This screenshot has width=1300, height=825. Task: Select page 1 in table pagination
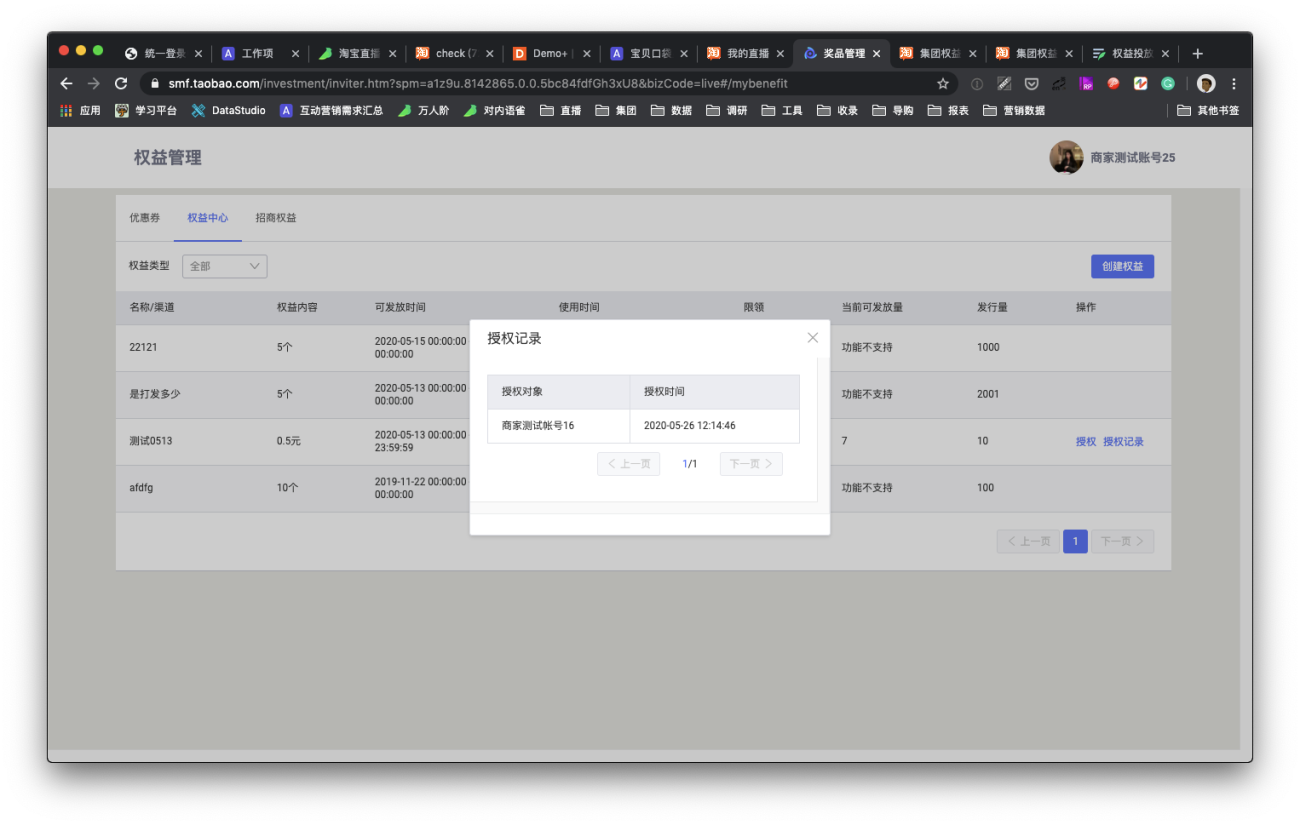[x=1075, y=541]
